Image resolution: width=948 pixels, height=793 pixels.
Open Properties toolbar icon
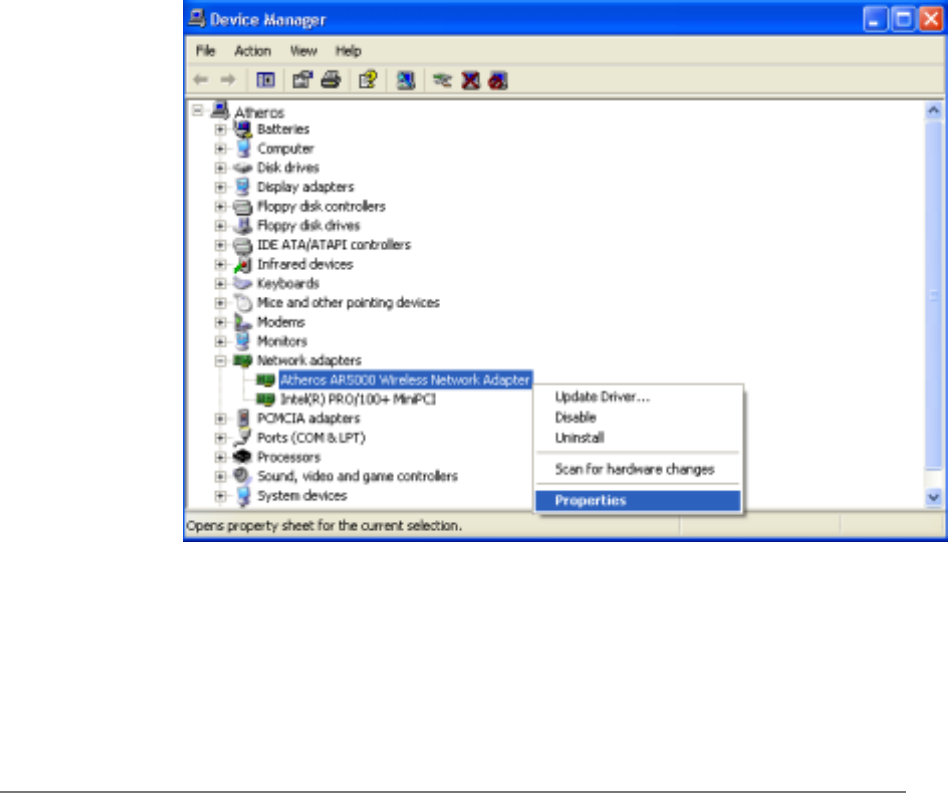coord(302,80)
